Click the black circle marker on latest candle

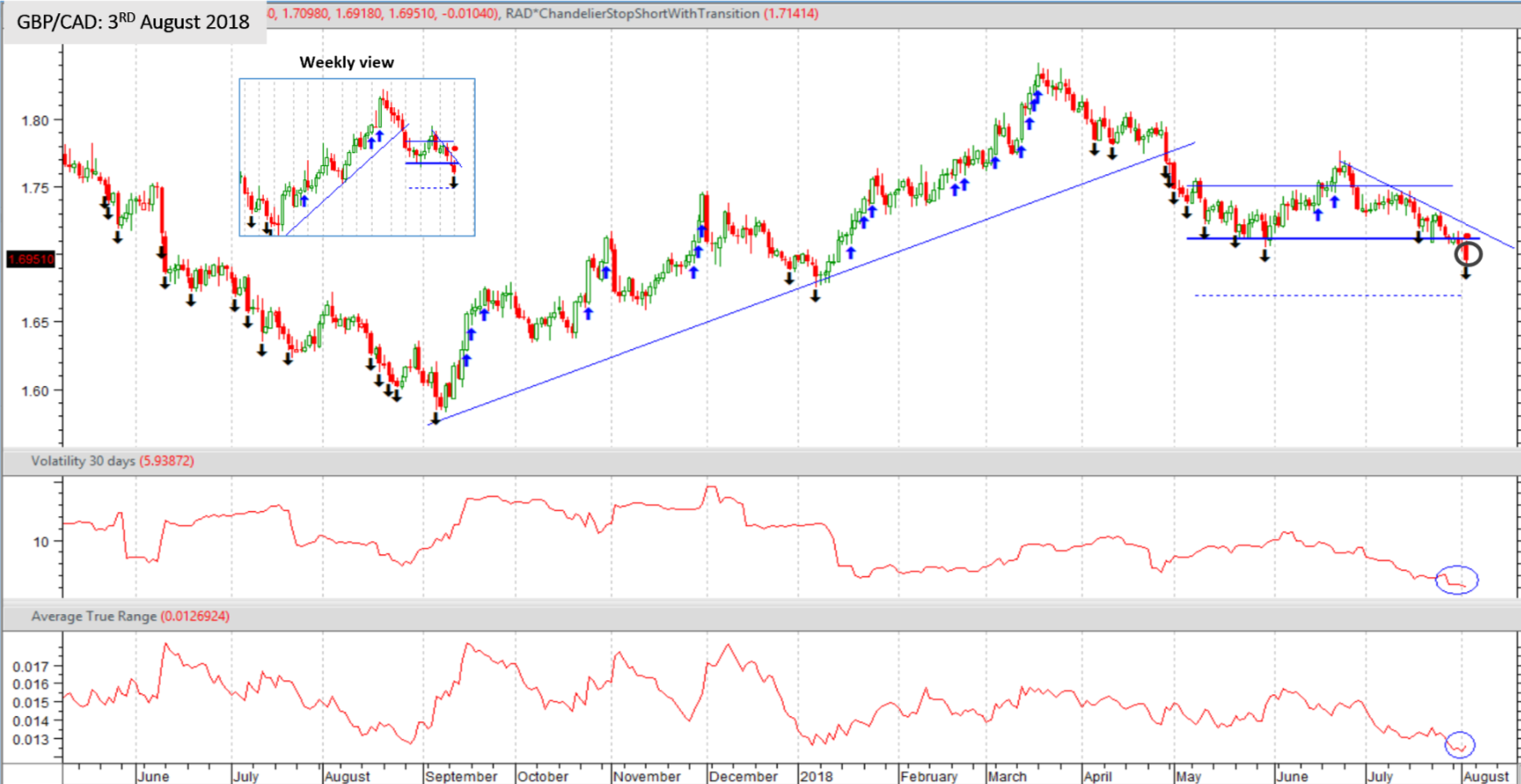(x=1468, y=255)
